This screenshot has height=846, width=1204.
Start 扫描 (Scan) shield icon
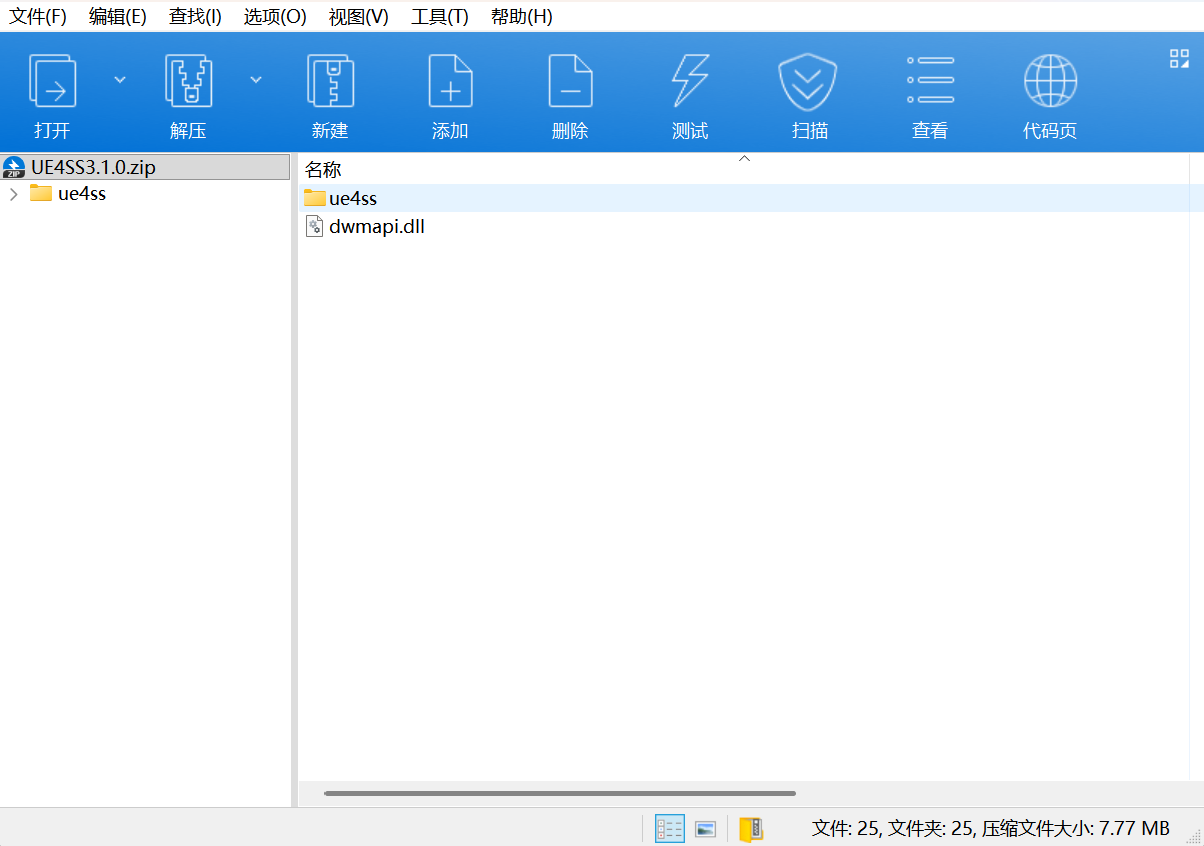tap(808, 82)
